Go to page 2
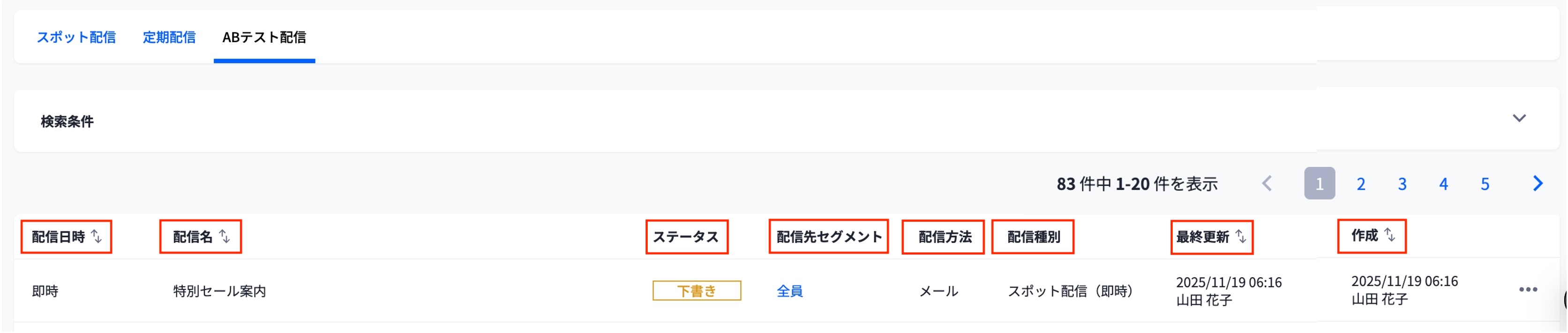This screenshot has width=1568, height=333. [1361, 184]
